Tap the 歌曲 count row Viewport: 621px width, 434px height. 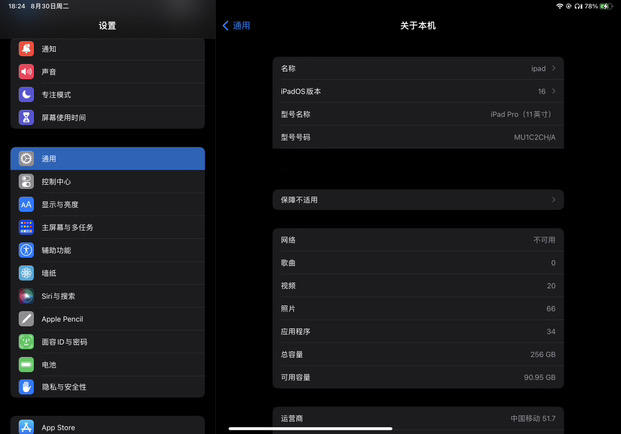[418, 263]
